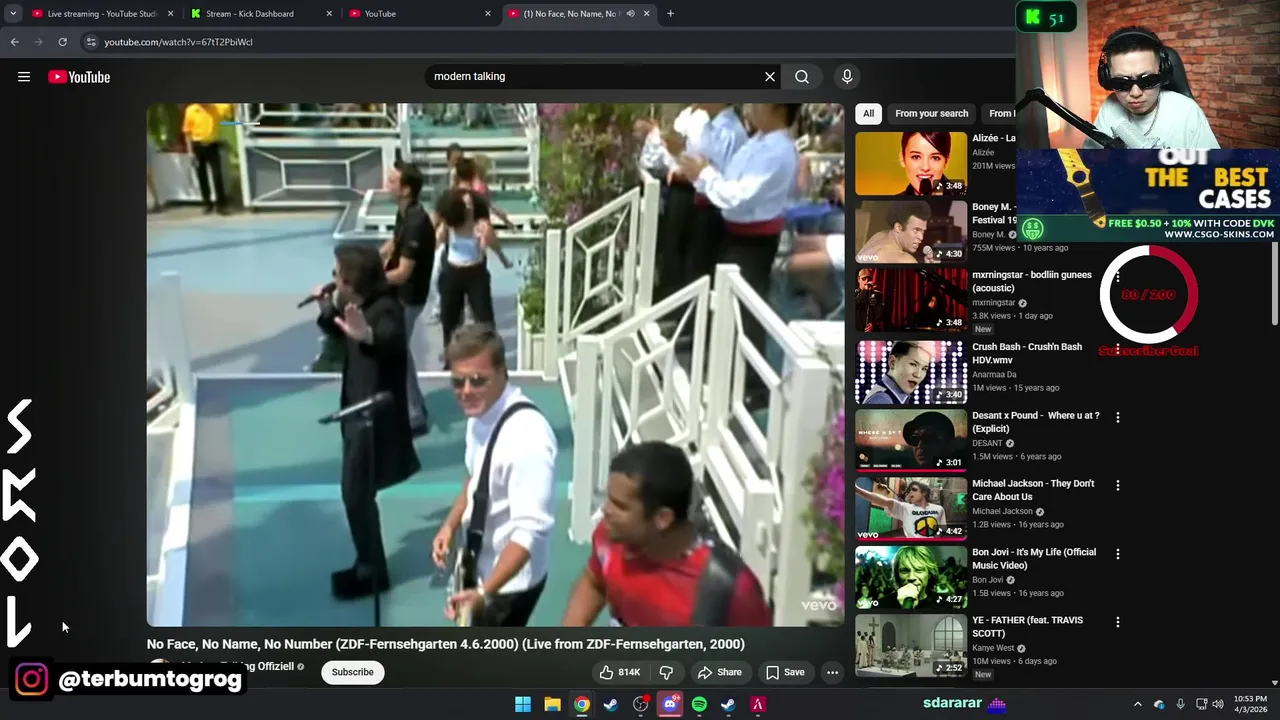Click the Kanye West channel name
This screenshot has width=1280, height=720.
(995, 648)
